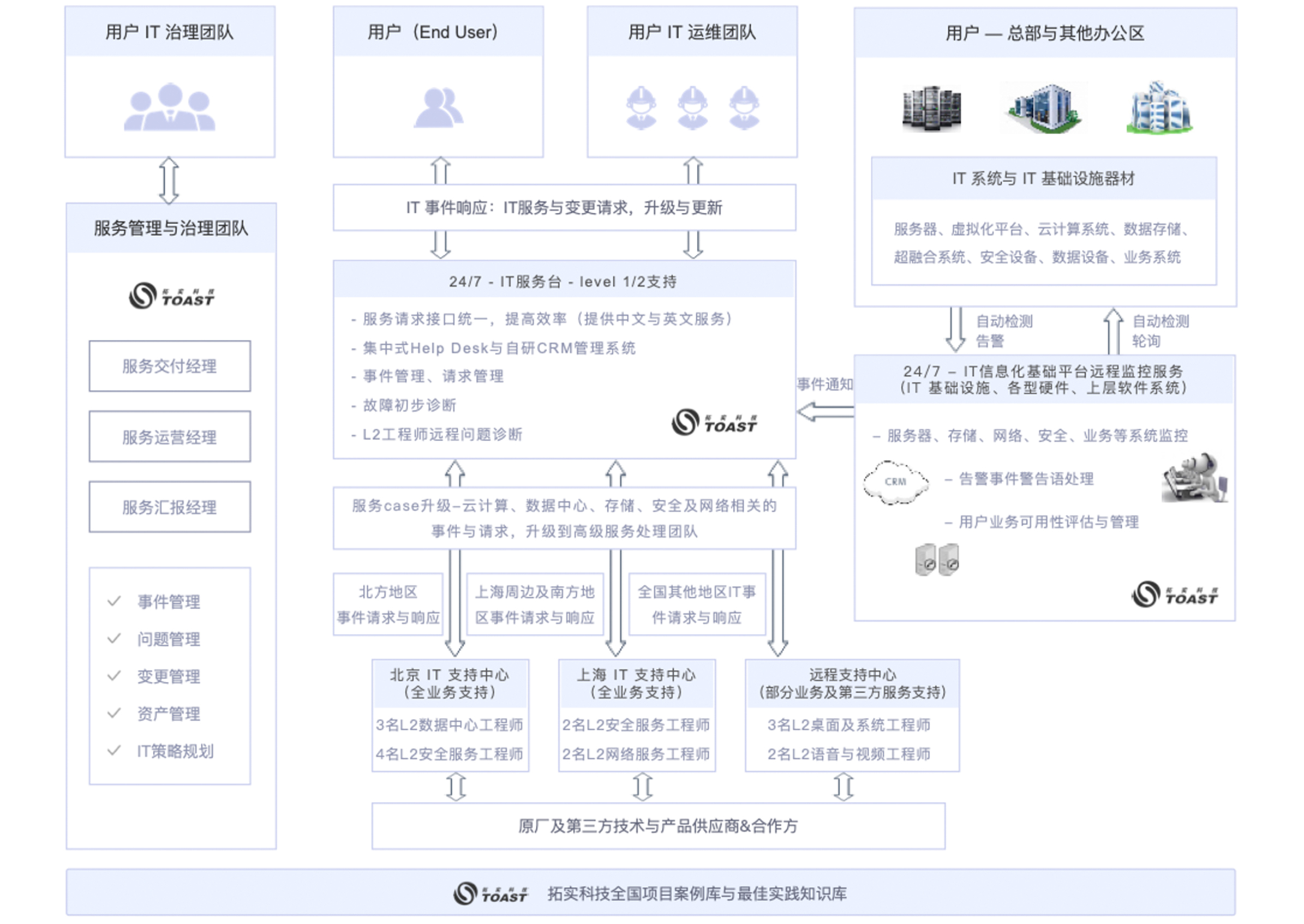
Task: Click the 服务汇报经理 box
Action: [x=169, y=506]
